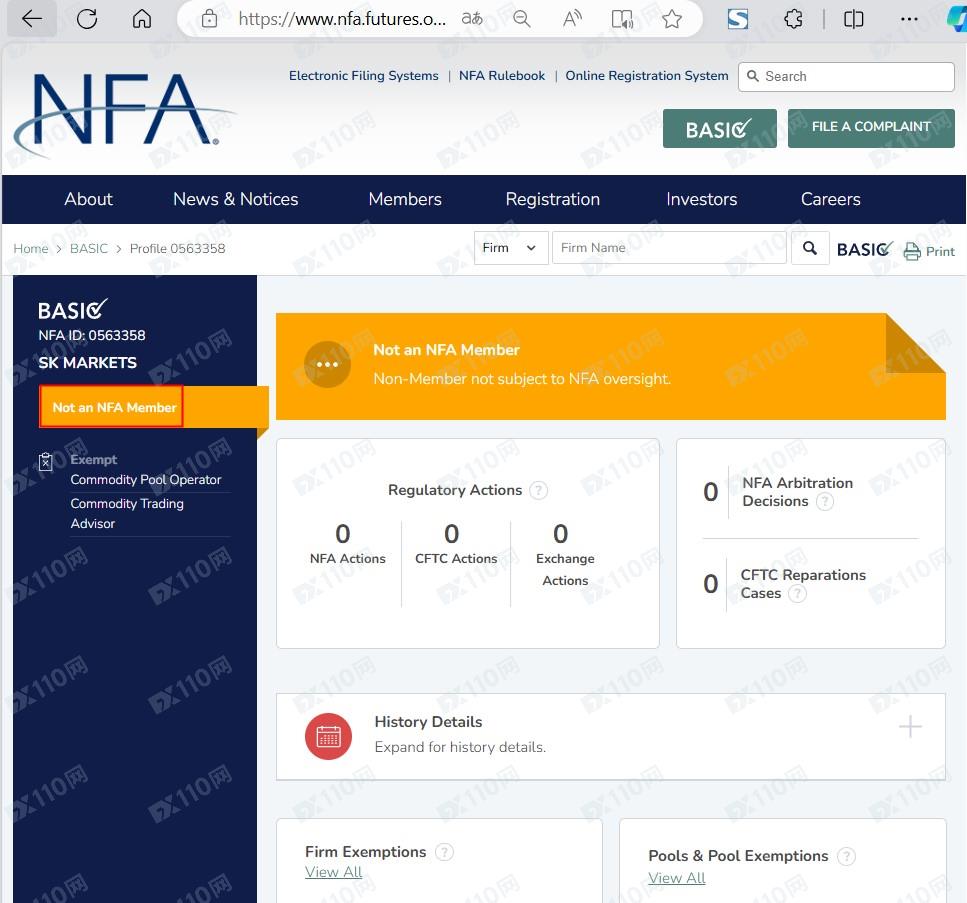Click the Exchange Actions count
Viewport: 967px width, 903px height.
[x=561, y=534]
